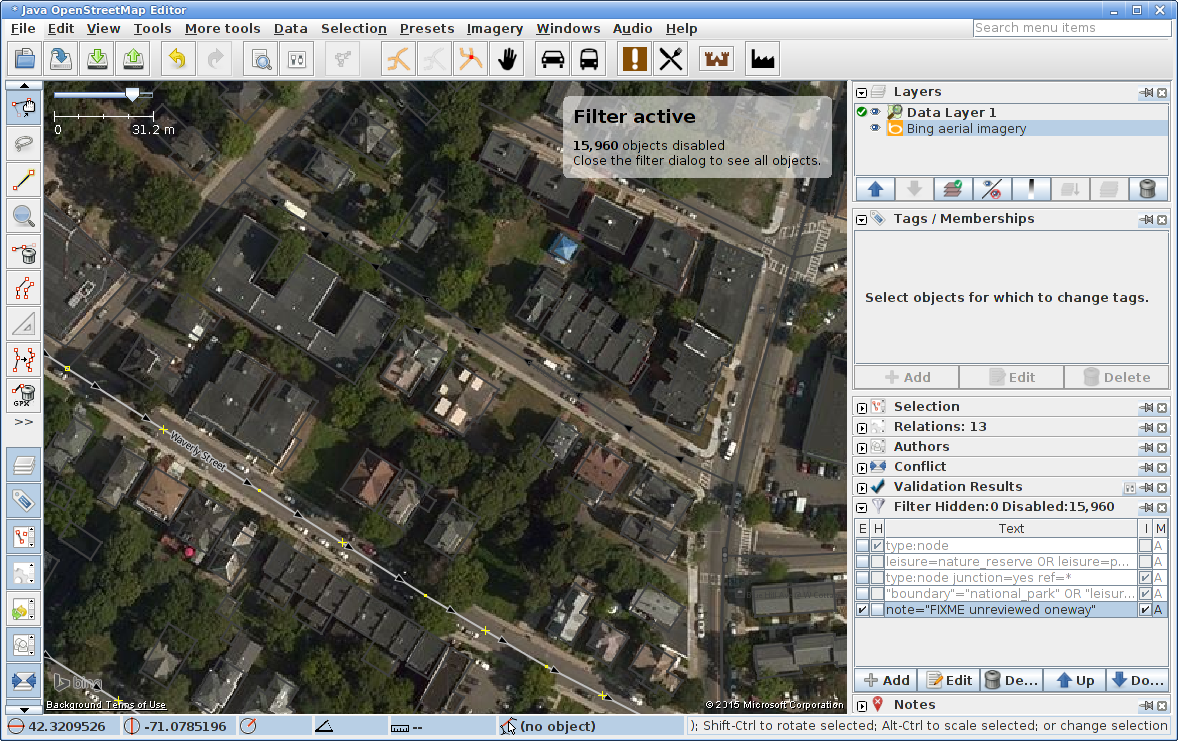
Task: Click the filter Add button
Action: tap(887, 680)
